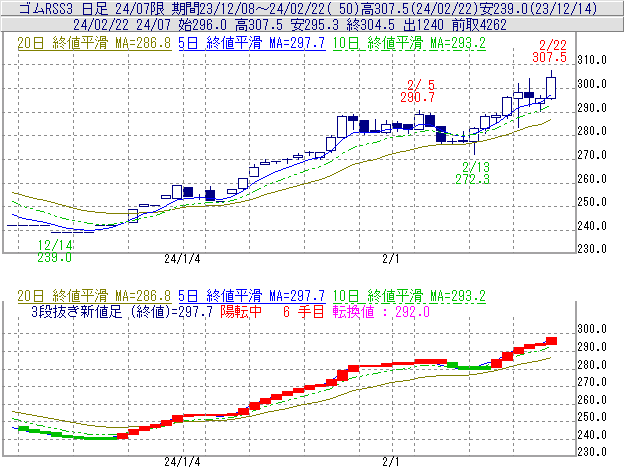Click the 10日 終値平滑 MA=293.2 legend in upper chart

click(409, 43)
